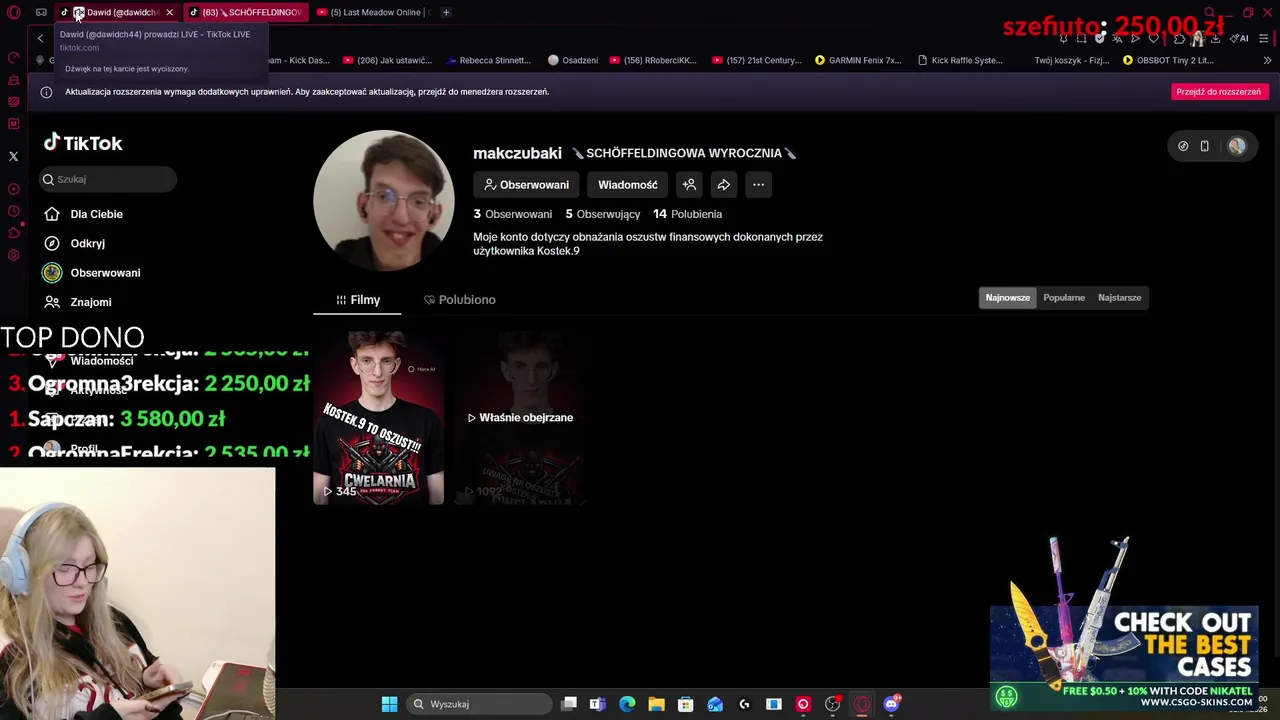Sort videos by Najstarsze
This screenshot has height=720, width=1280.
[x=1119, y=297]
